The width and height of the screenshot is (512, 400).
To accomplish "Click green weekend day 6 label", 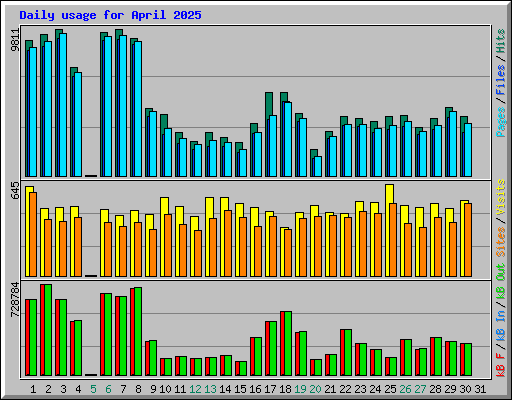I will pos(108,389).
